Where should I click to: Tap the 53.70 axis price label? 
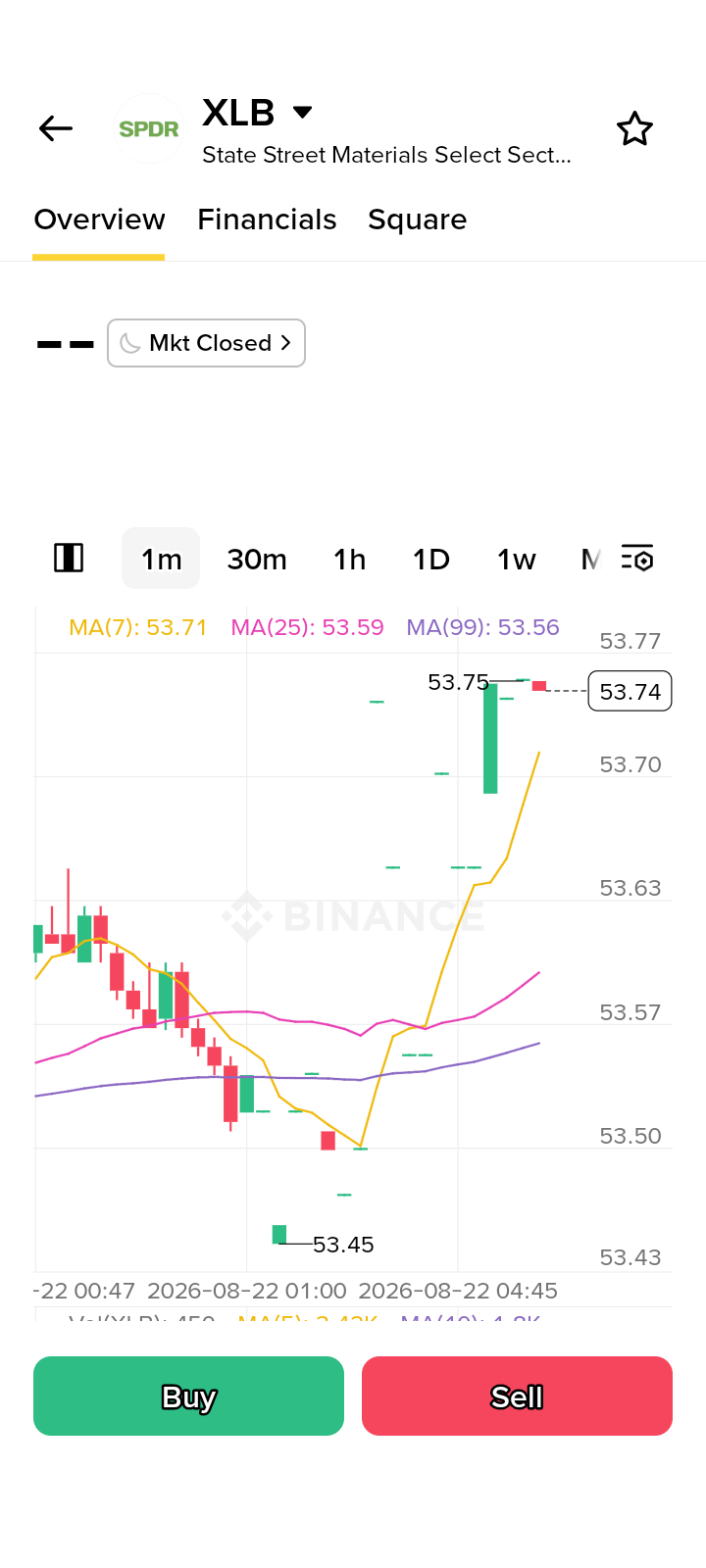[x=630, y=764]
